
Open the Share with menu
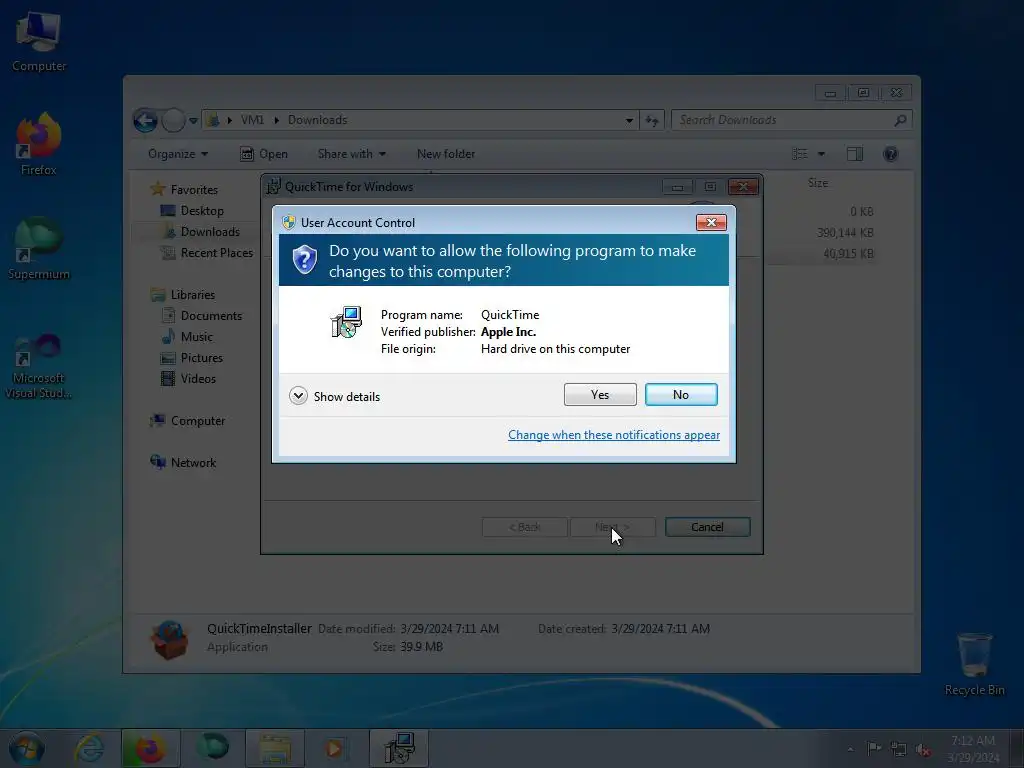(x=351, y=154)
